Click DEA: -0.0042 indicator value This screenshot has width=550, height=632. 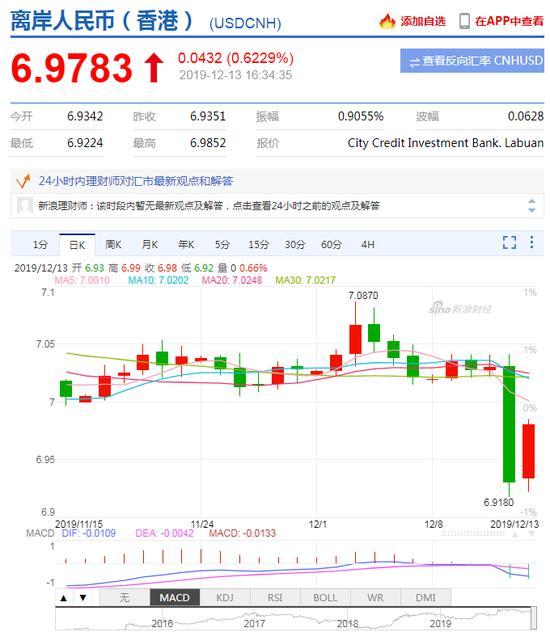coord(164,533)
